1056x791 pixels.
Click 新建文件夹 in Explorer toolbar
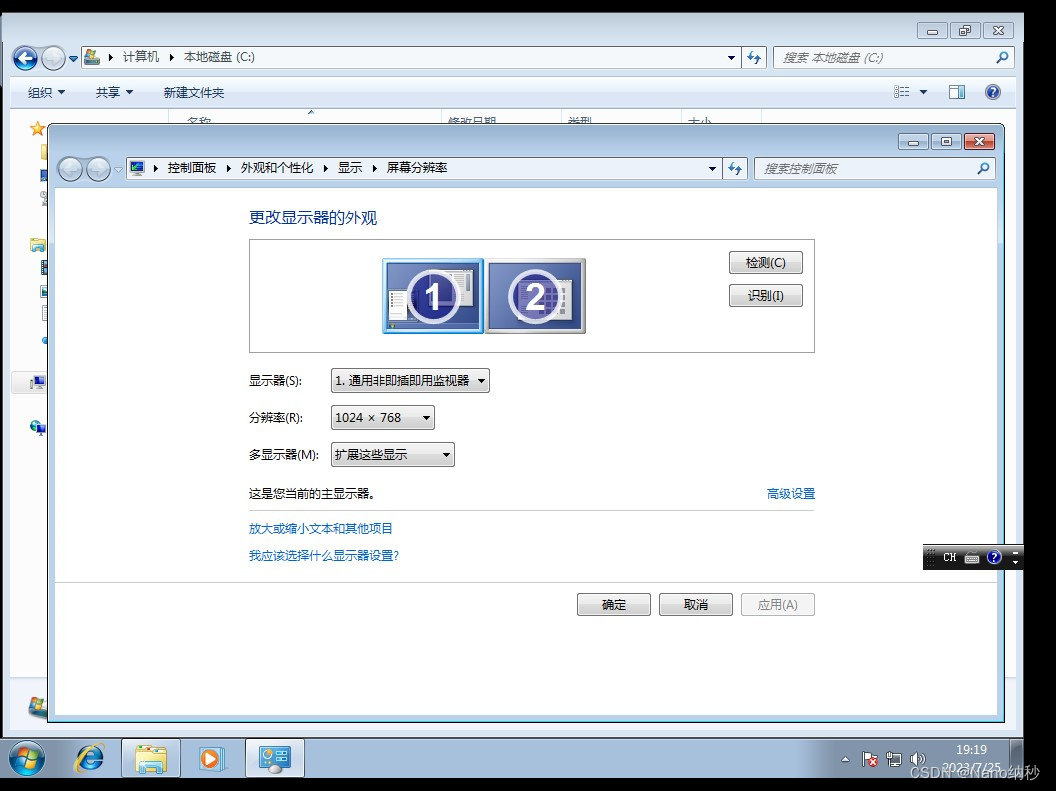pyautogui.click(x=193, y=92)
